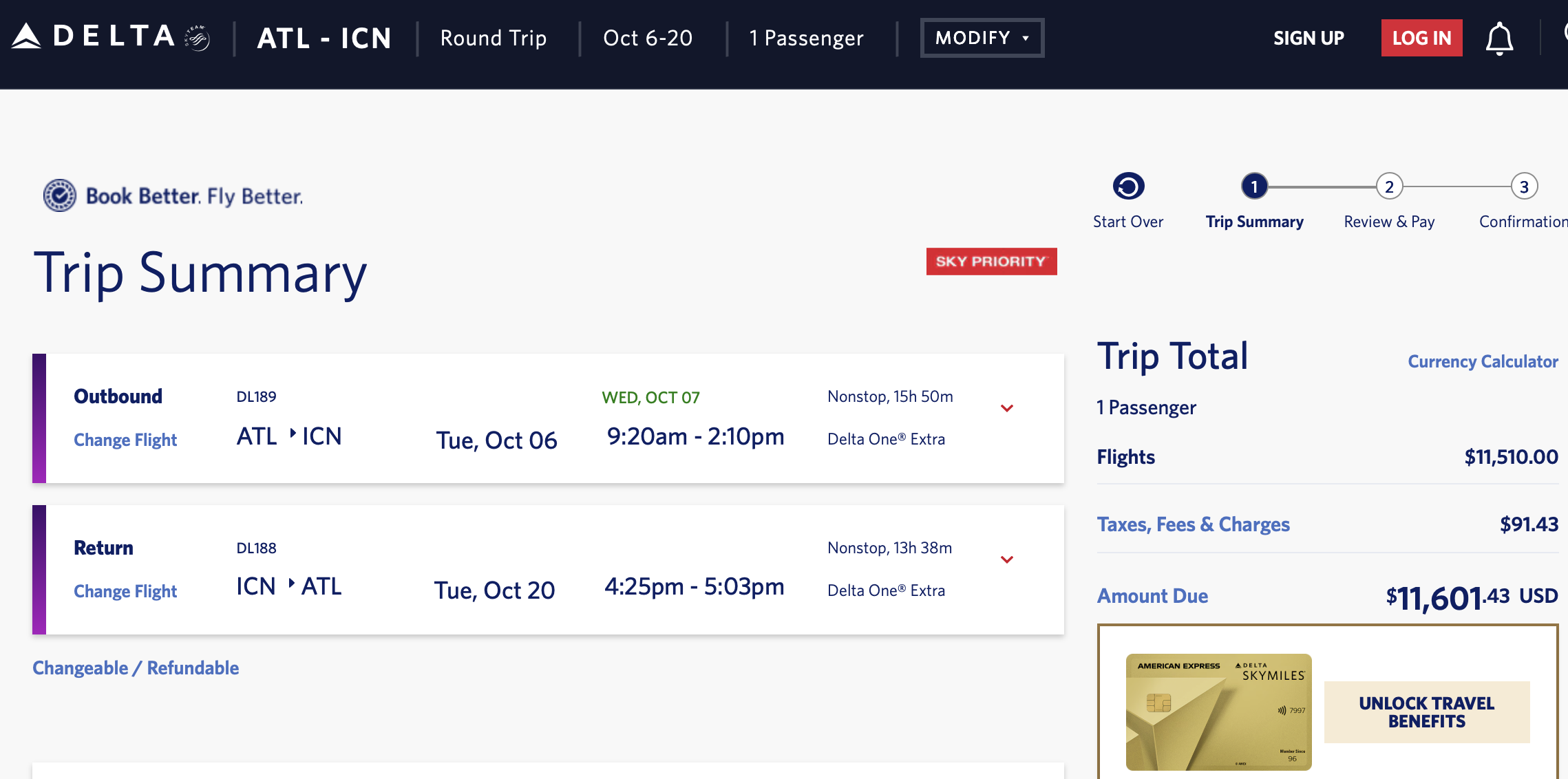Click the UNLOCK TRAVEL BENEFITS button
The width and height of the screenshot is (1568, 779).
(x=1426, y=712)
